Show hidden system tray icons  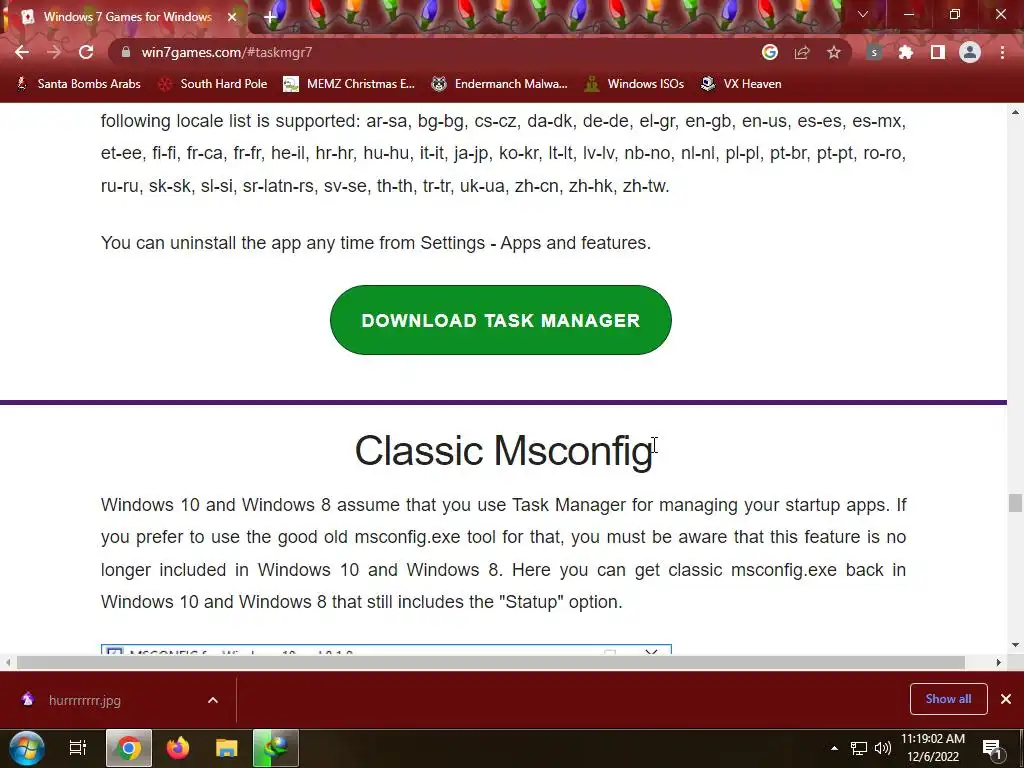pyautogui.click(x=834, y=748)
